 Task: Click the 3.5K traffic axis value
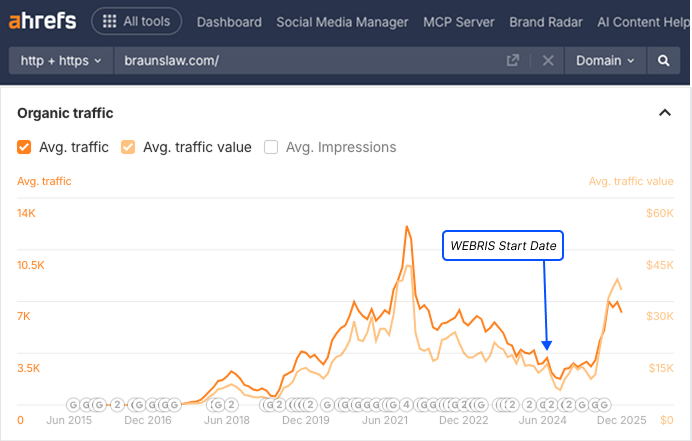(28, 368)
